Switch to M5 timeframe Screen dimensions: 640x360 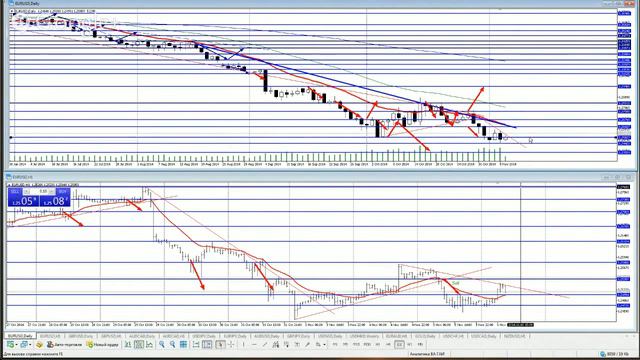point(345,344)
